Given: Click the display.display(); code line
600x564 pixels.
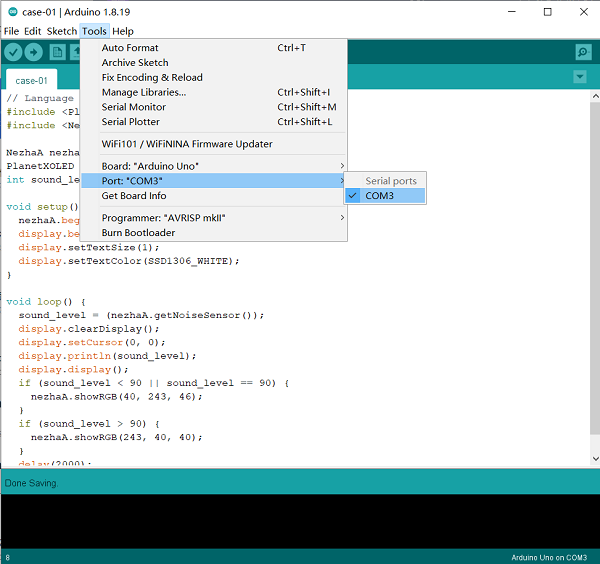Looking at the screenshot, I should (73, 370).
